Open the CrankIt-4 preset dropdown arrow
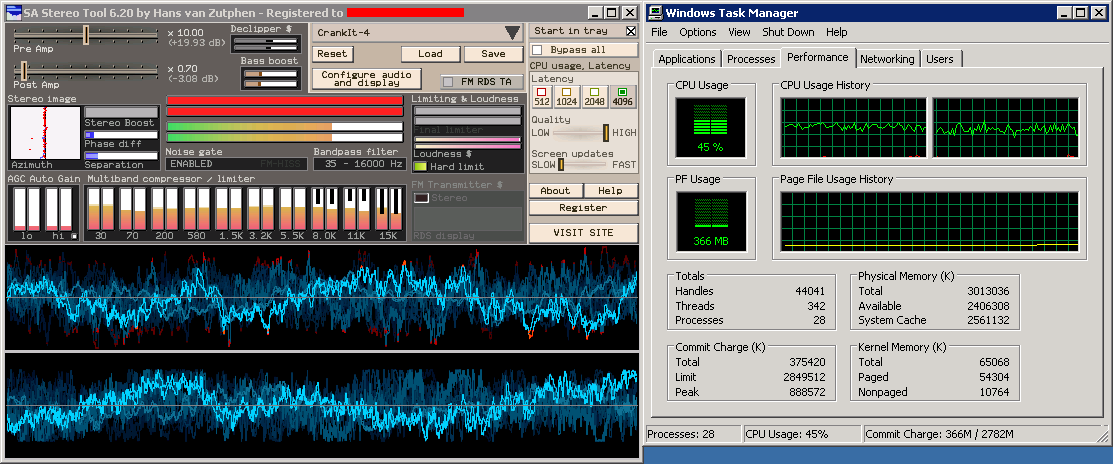The image size is (1113, 464). coord(512,33)
